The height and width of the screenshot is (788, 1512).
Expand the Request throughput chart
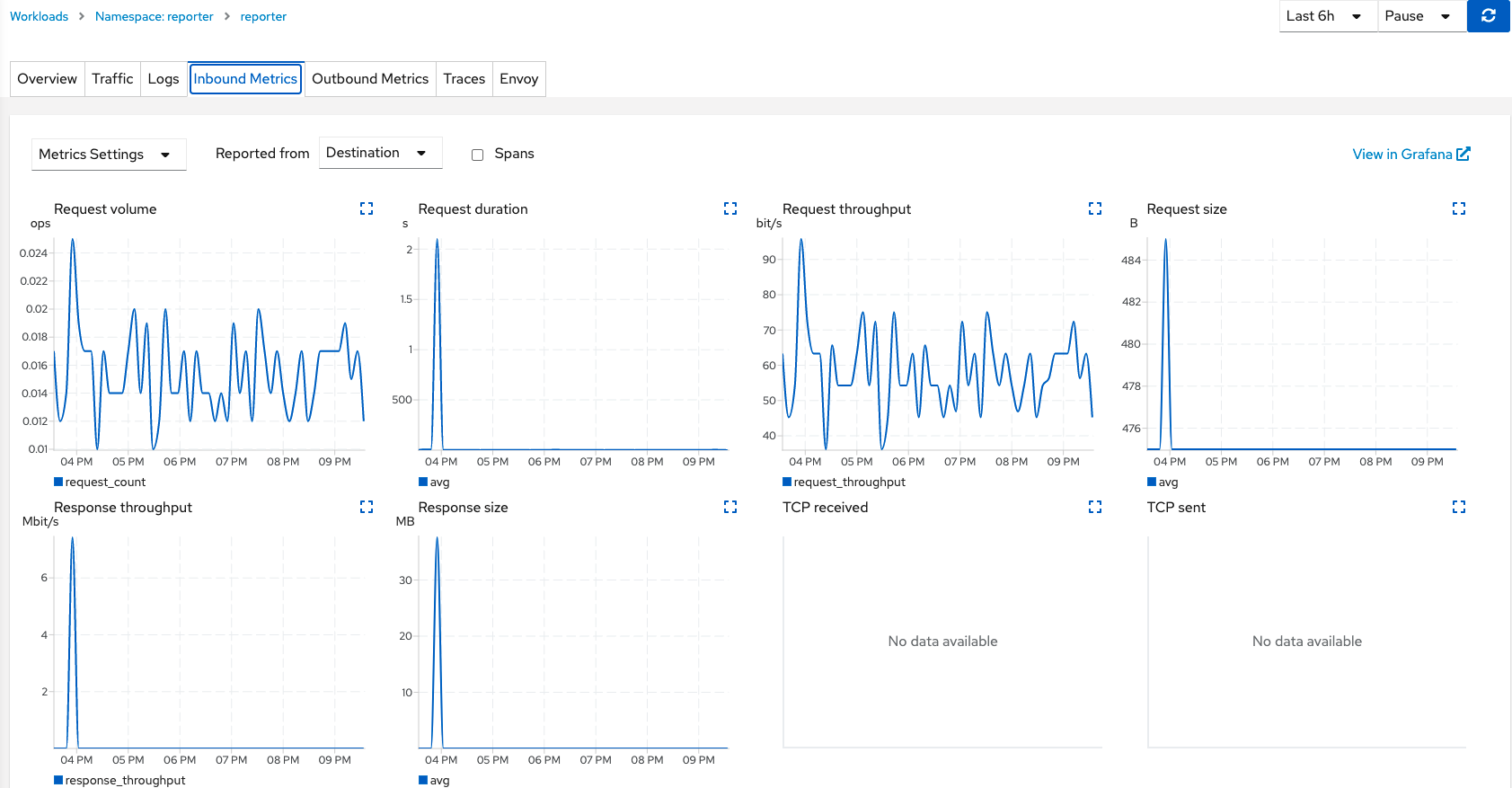coord(1095,208)
